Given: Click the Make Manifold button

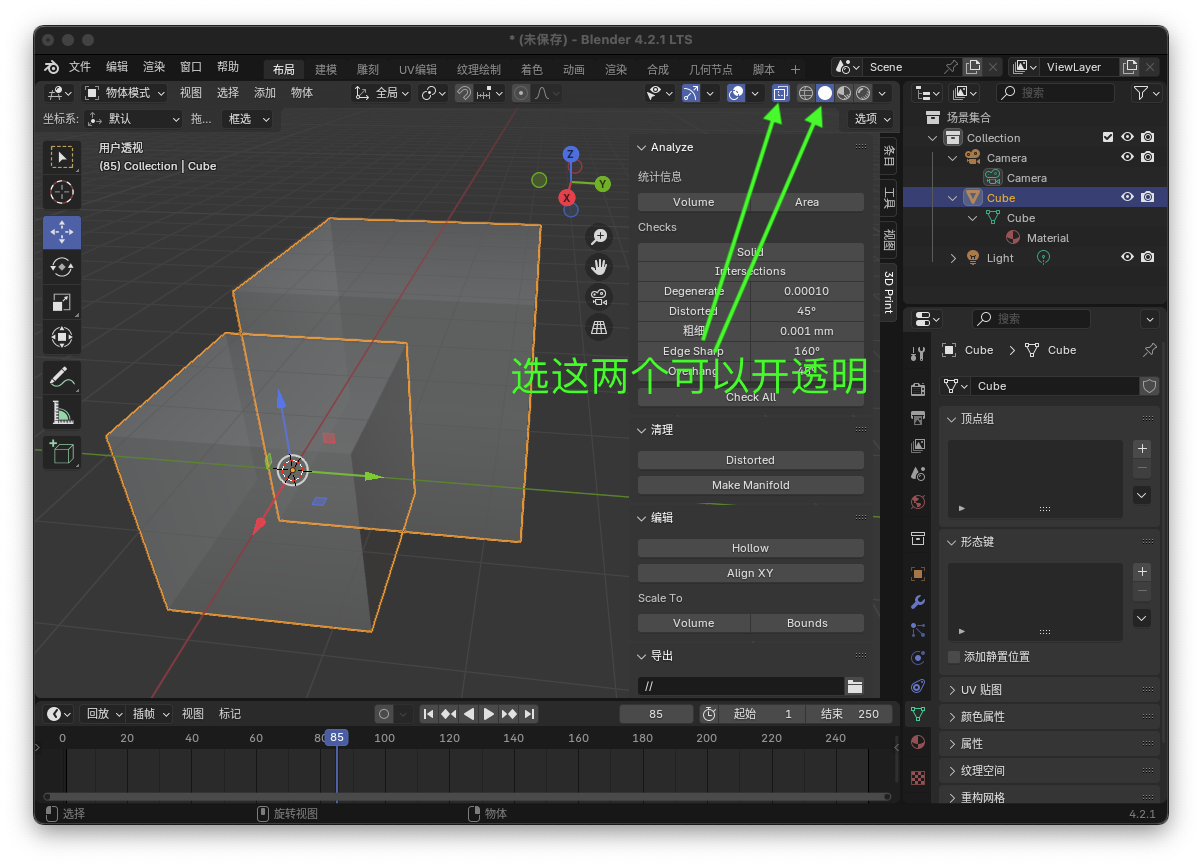Looking at the screenshot, I should coord(751,485).
